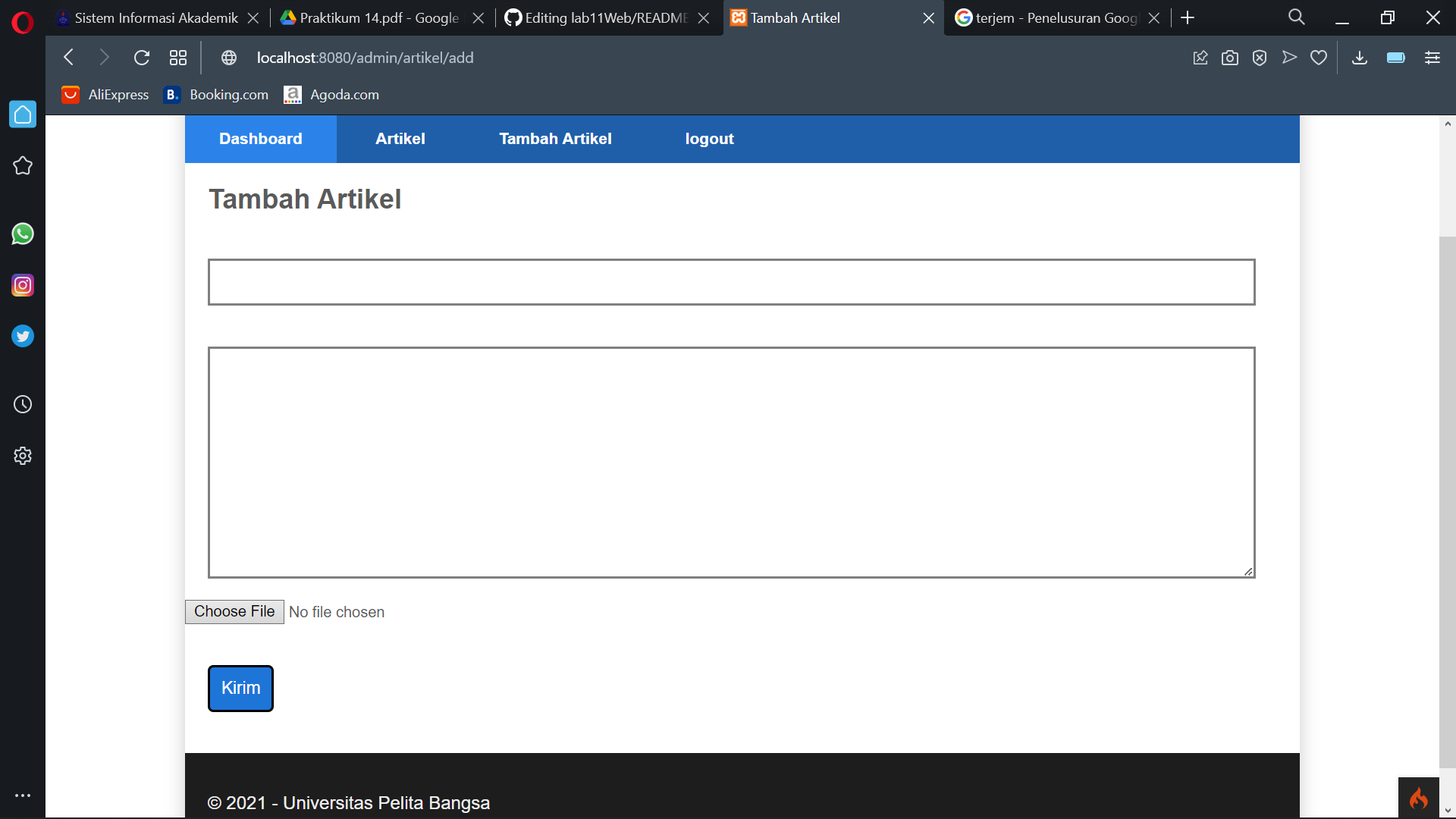
Task: Open the Downloads panel
Action: [1359, 57]
